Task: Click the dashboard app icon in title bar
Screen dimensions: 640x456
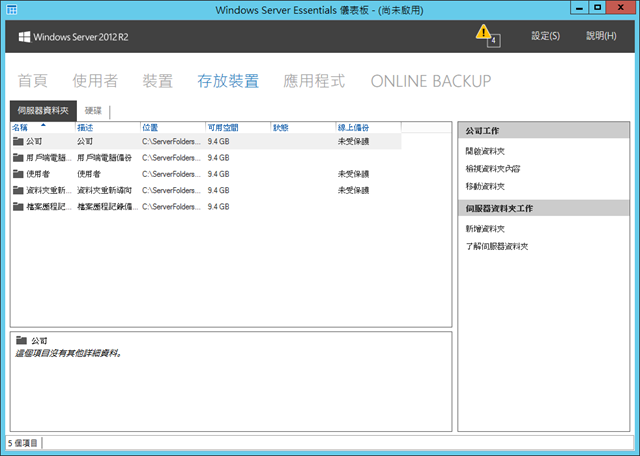Action: (x=12, y=9)
